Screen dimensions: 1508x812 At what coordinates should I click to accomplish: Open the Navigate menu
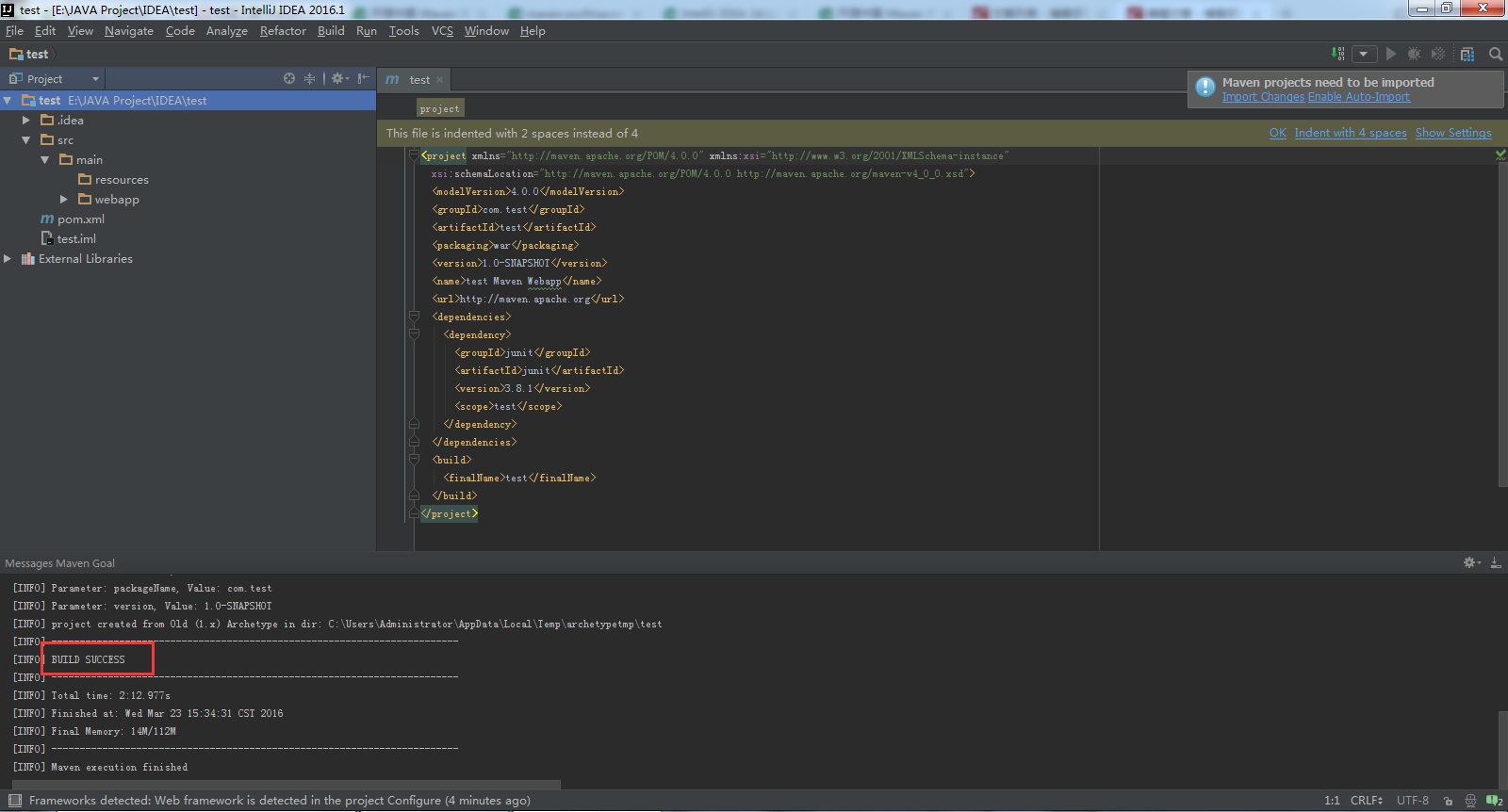[129, 30]
